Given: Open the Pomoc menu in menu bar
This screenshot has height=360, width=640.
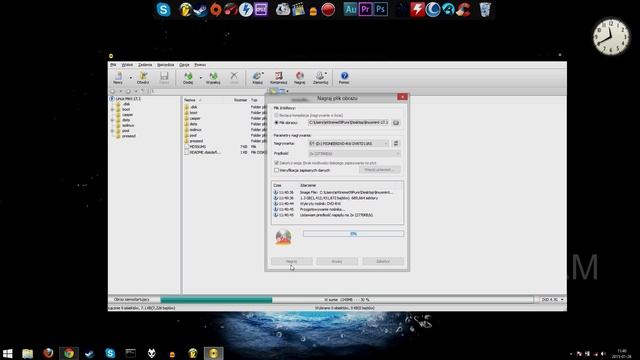Looking at the screenshot, I should pyautogui.click(x=200, y=65).
